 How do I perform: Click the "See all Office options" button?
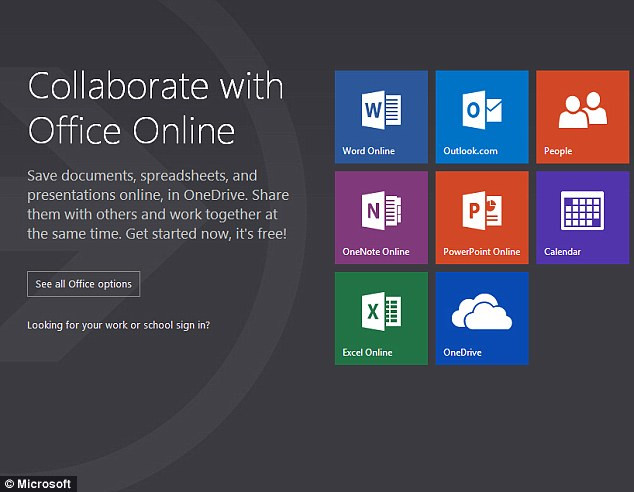[x=84, y=284]
